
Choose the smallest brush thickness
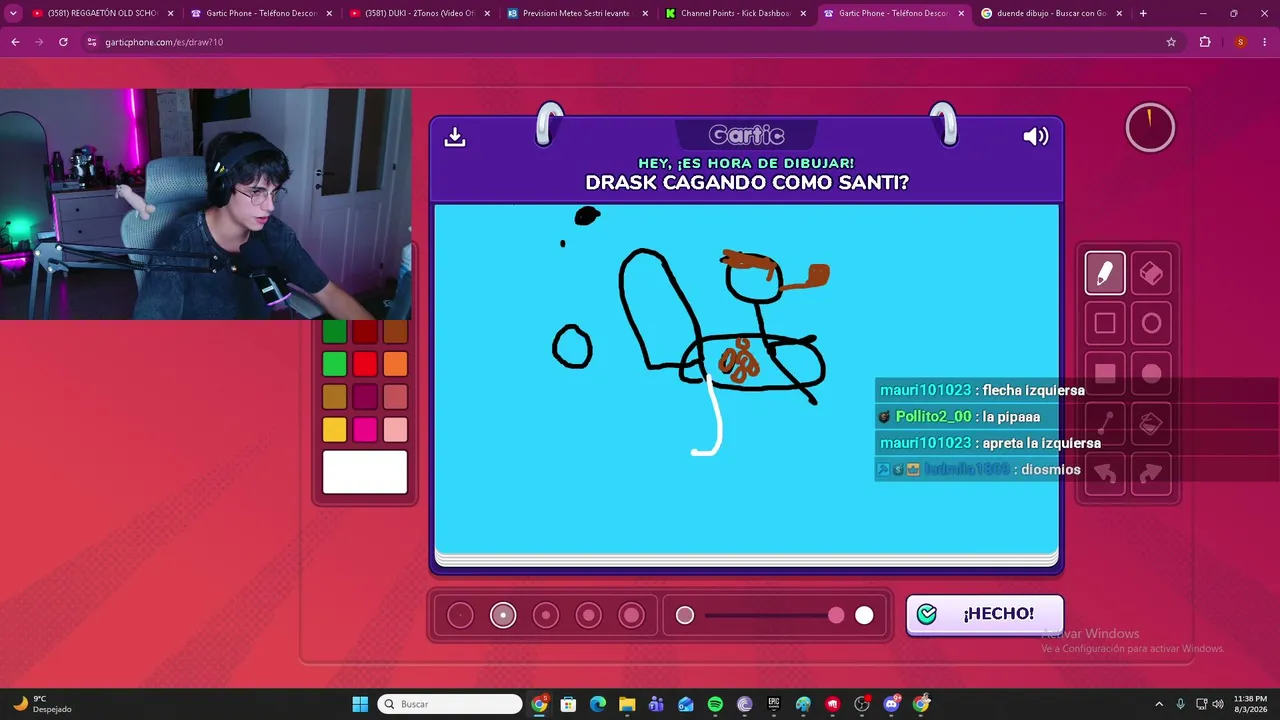pos(460,616)
